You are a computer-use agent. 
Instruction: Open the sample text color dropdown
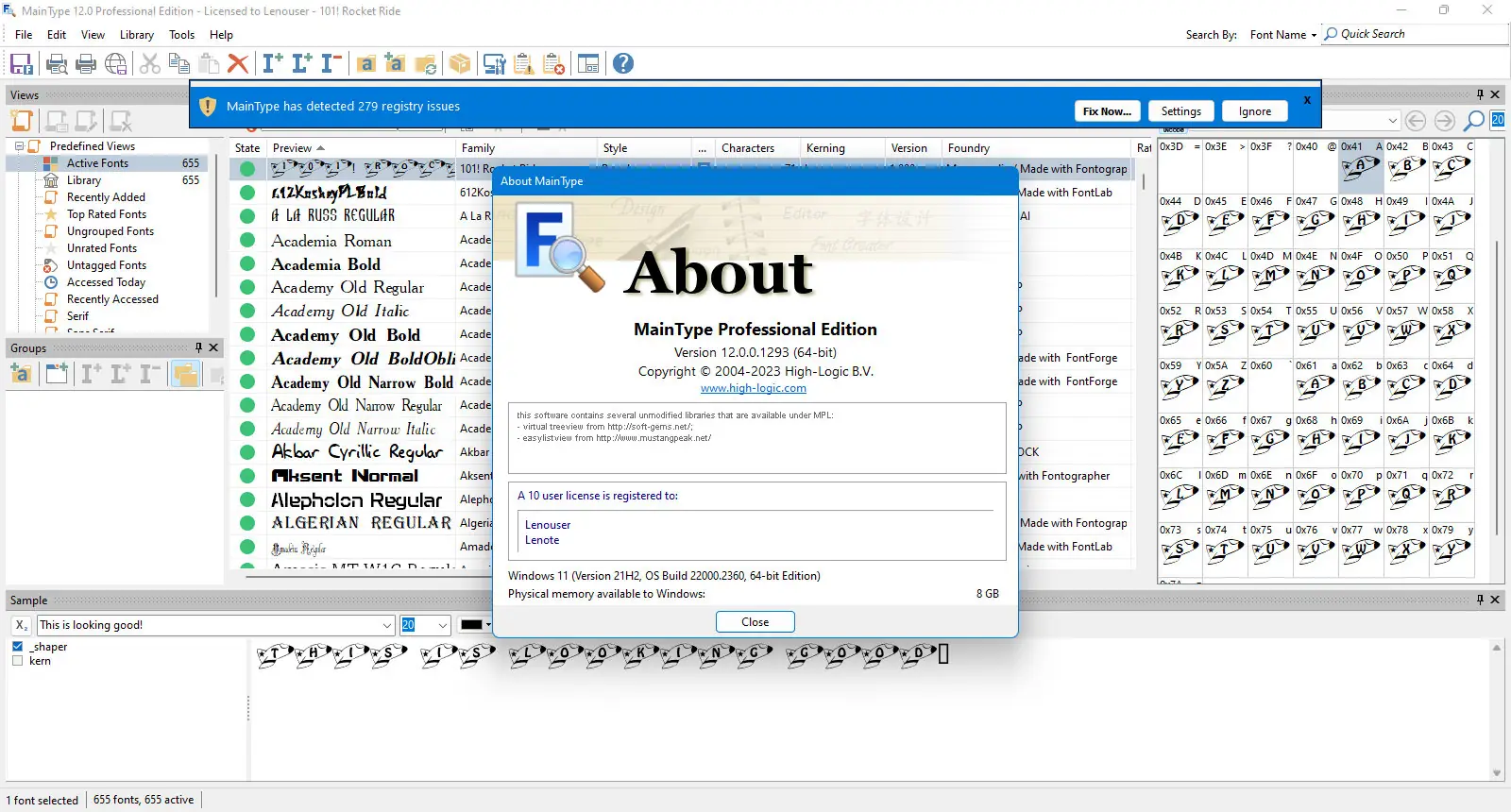(488, 625)
